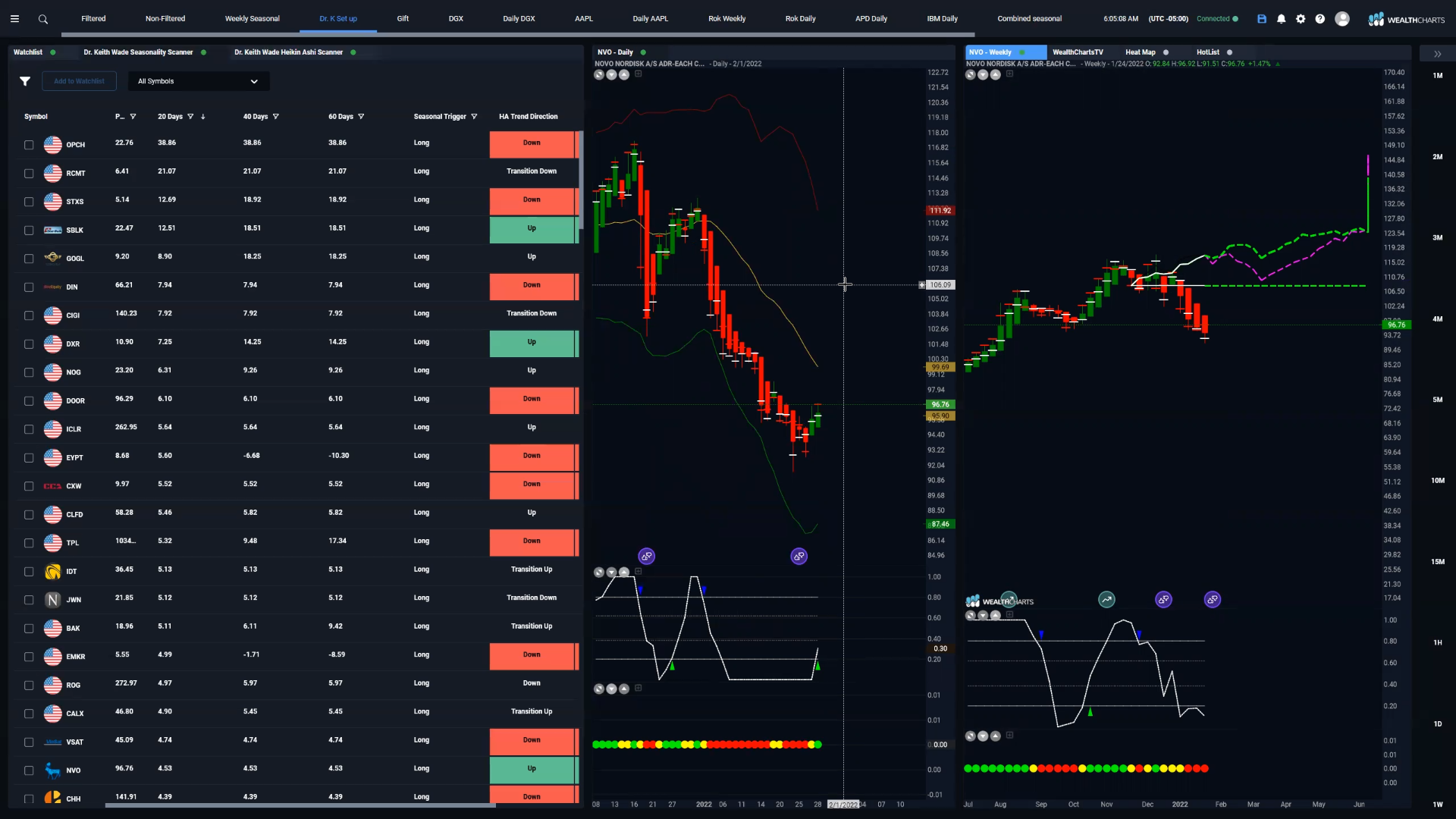
Task: Select the 1W timeframe button
Action: pos(1438,805)
